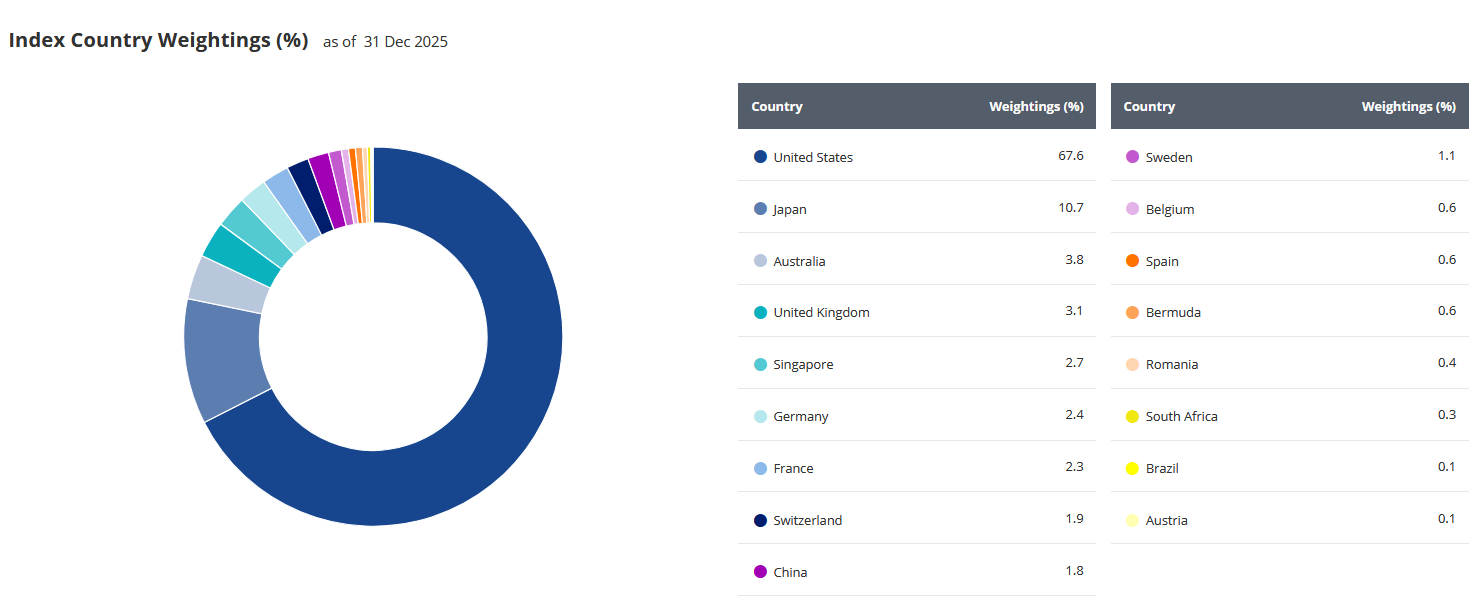Click the United States legend color dot
The image size is (1482, 604).
[760, 157]
